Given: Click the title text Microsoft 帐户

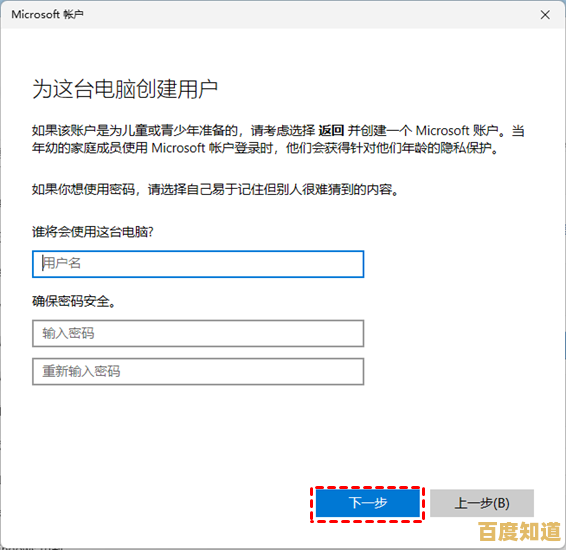Looking at the screenshot, I should click(x=47, y=14).
